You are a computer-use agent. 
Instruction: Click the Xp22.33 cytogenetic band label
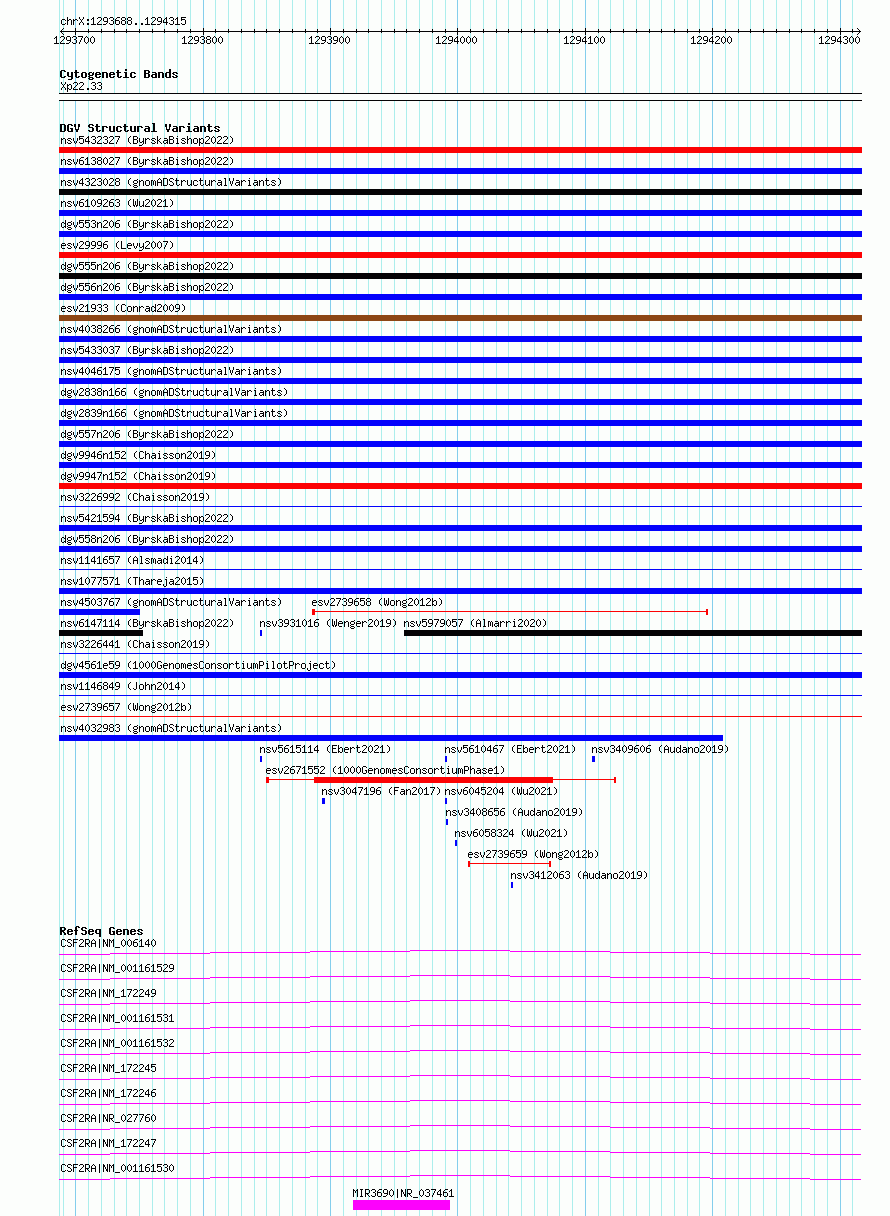81,86
